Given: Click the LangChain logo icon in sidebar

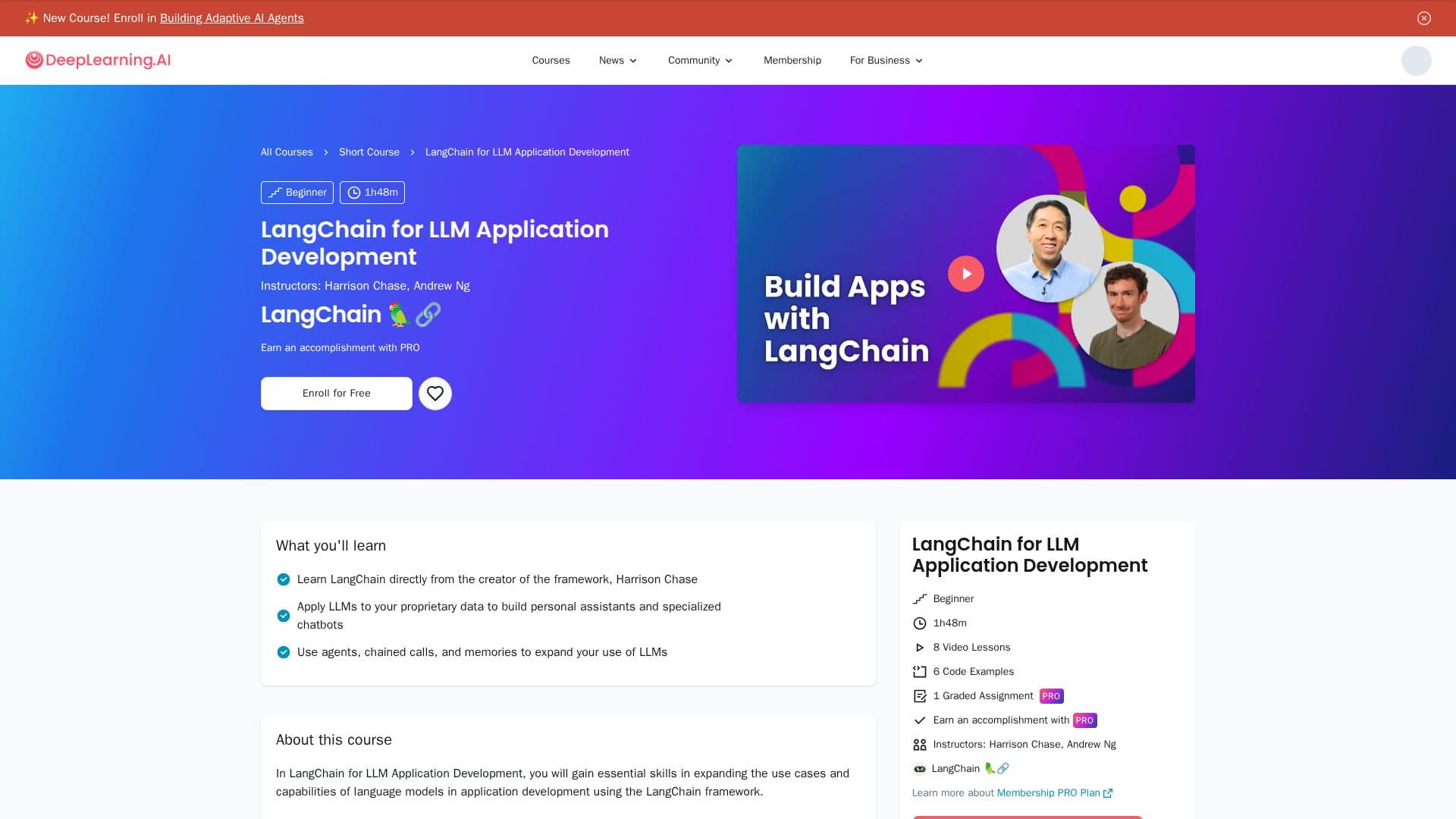Looking at the screenshot, I should click(x=919, y=769).
